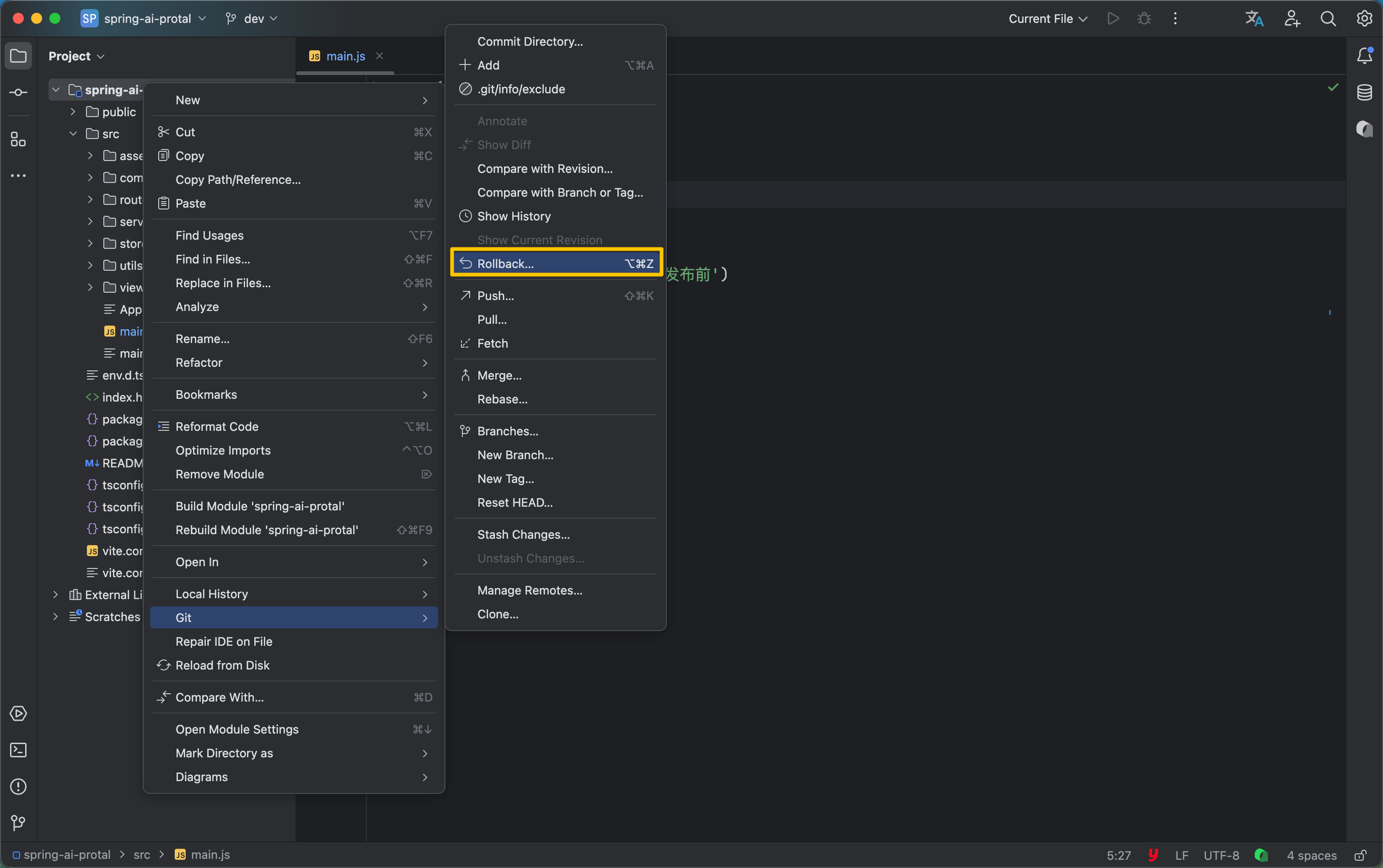Open Search Everywhere magnifier icon
This screenshot has height=868, width=1383.
tap(1328, 19)
